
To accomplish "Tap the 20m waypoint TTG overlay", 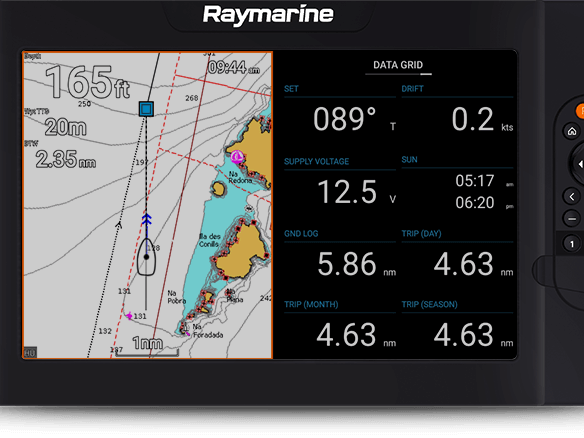I will (66, 127).
